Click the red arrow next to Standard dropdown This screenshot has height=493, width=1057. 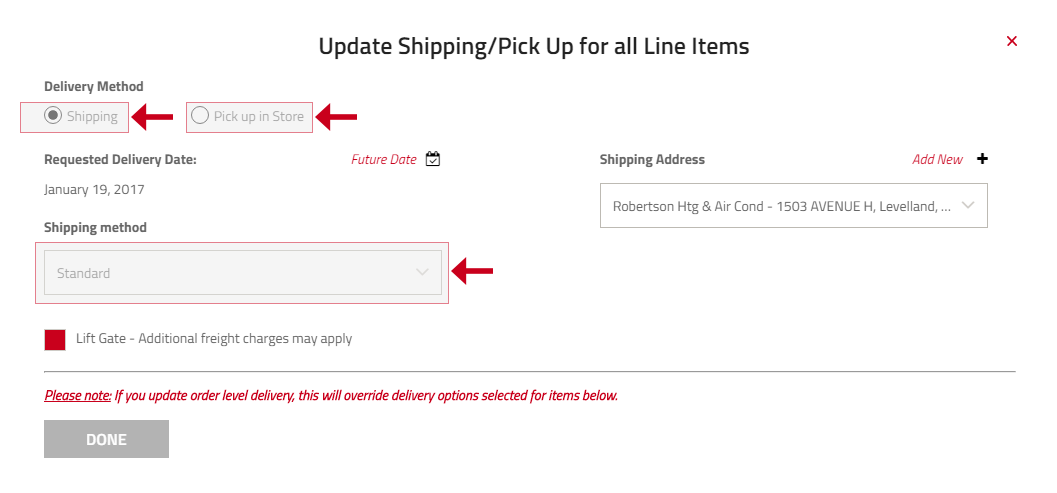pos(473,271)
